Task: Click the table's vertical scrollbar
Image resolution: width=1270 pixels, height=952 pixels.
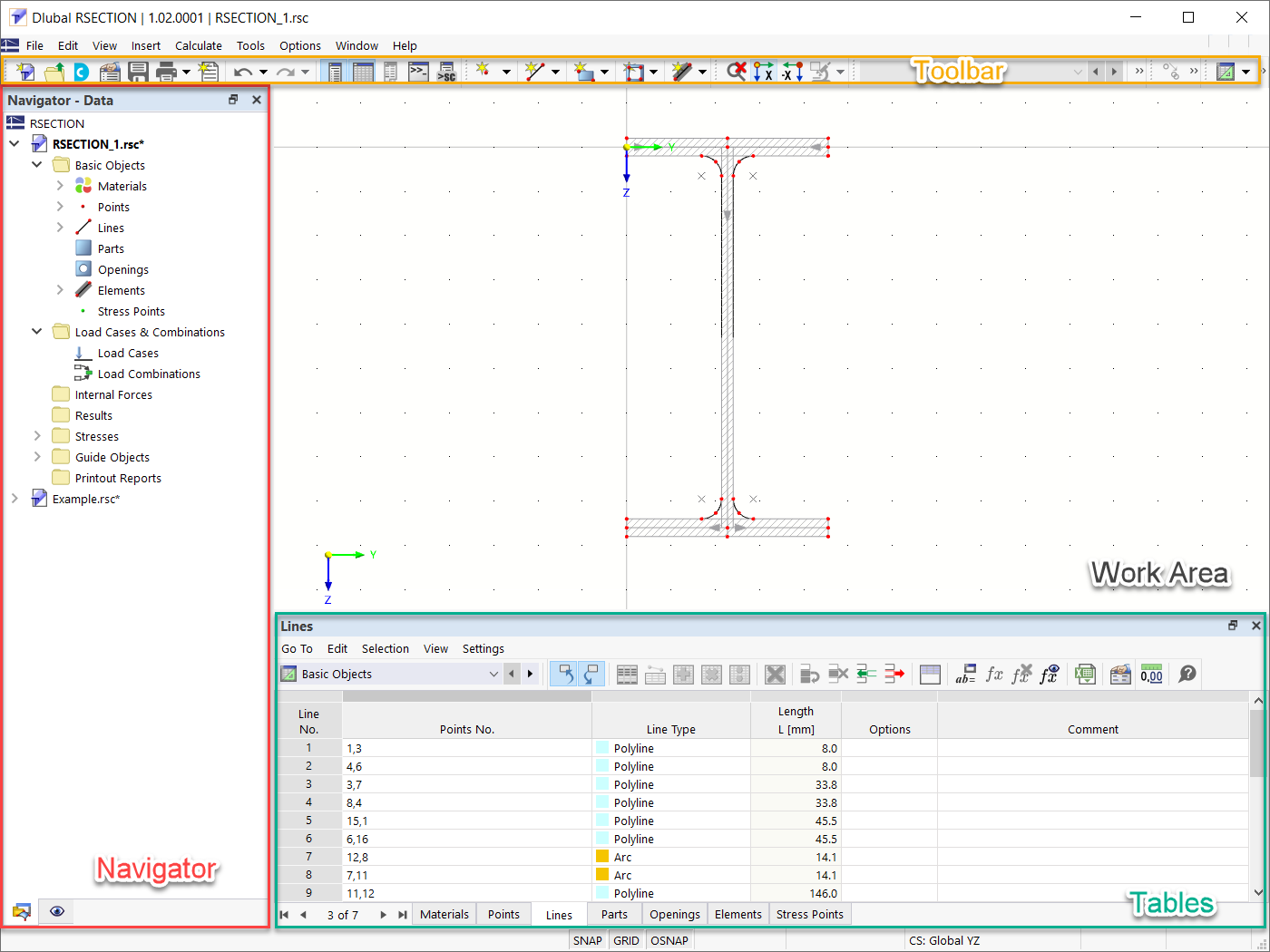Action: [x=1256, y=796]
